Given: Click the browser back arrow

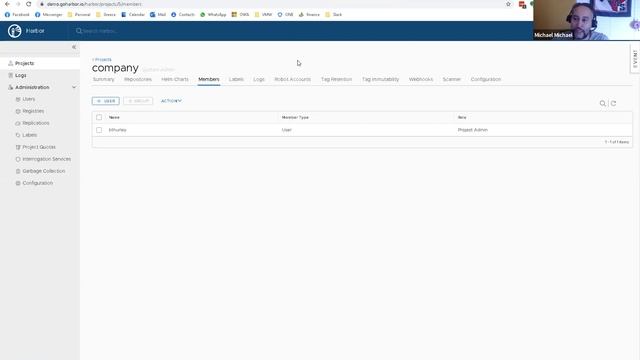Looking at the screenshot, I should (x=7, y=4).
